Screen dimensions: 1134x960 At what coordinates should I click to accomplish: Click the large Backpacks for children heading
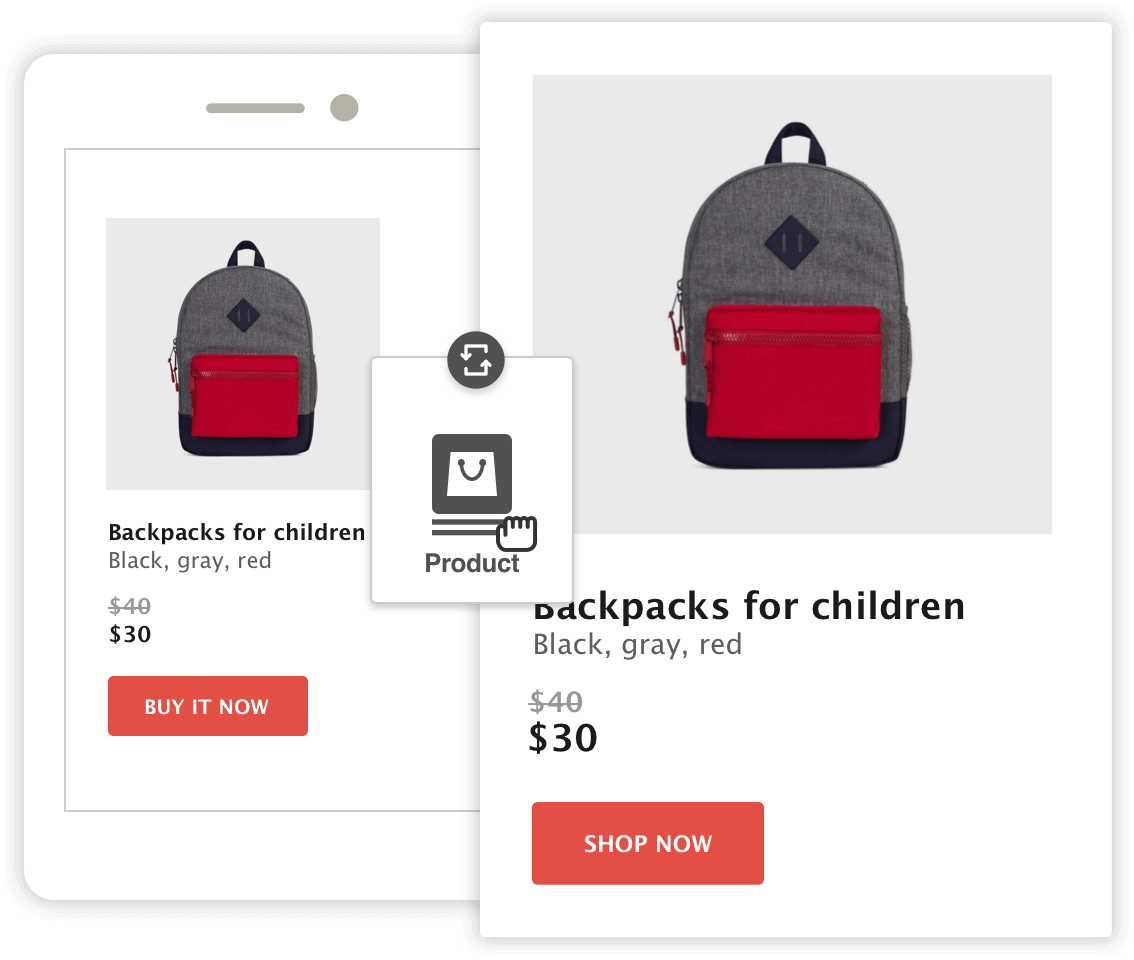[x=749, y=606]
